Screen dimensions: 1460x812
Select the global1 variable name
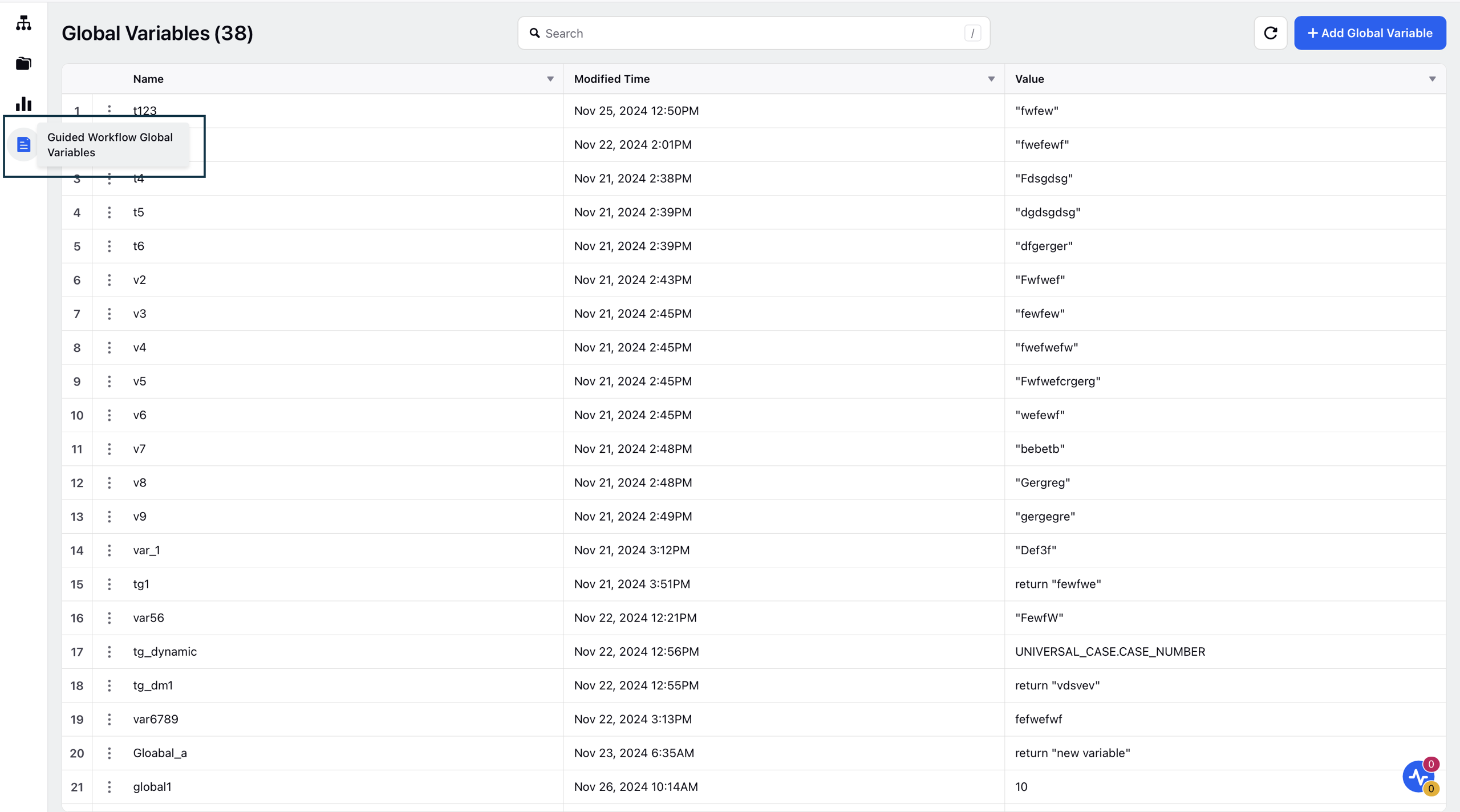click(152, 787)
